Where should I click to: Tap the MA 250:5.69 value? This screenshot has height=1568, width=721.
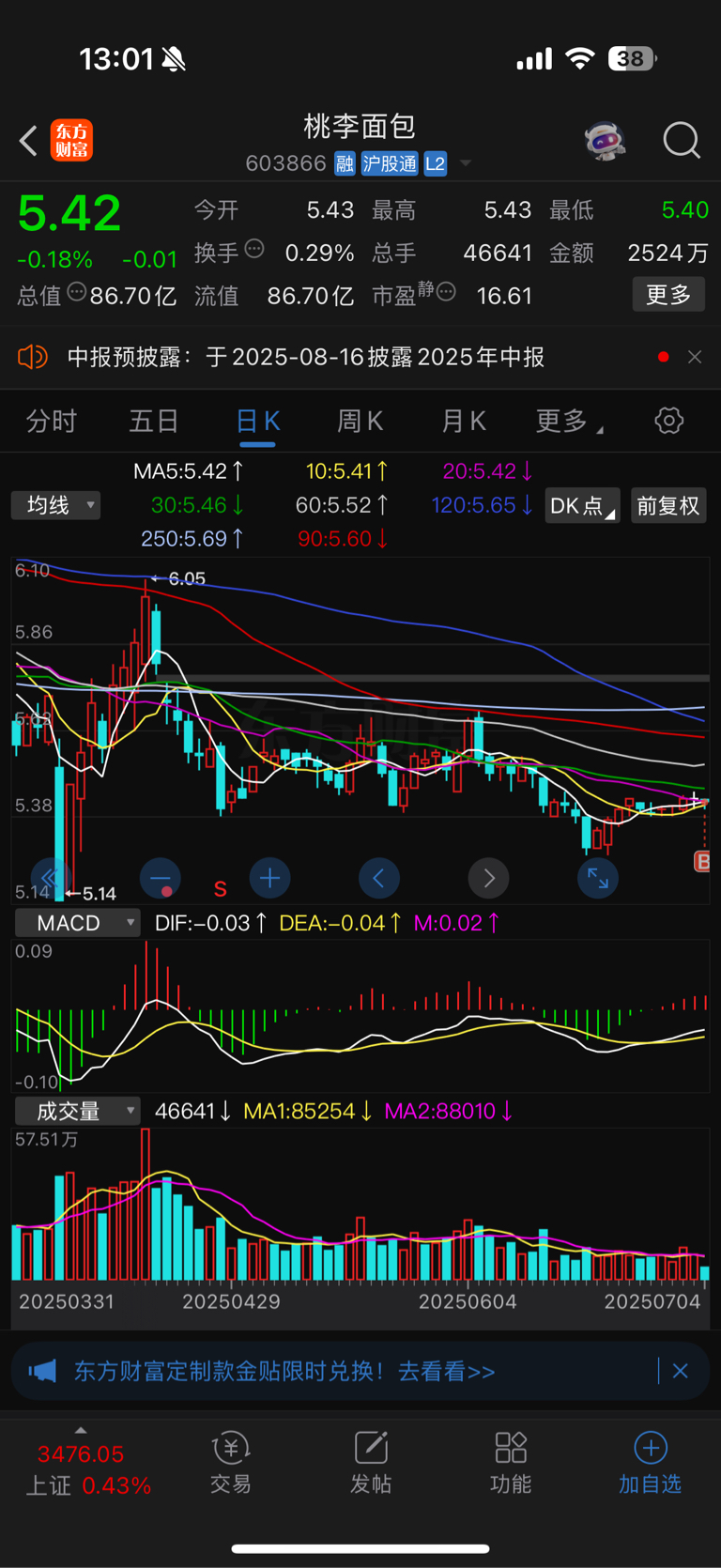193,539
